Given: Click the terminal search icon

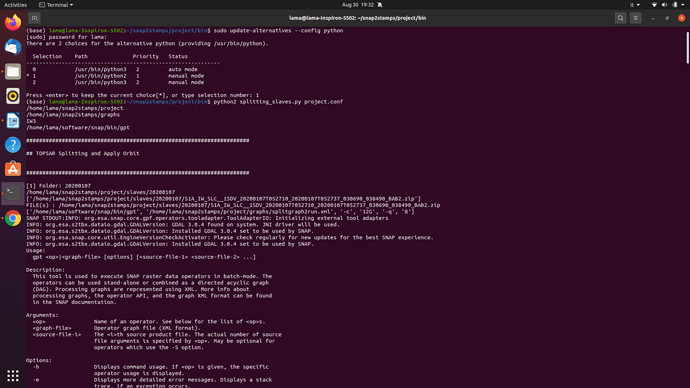Looking at the screenshot, I should pos(620,18).
